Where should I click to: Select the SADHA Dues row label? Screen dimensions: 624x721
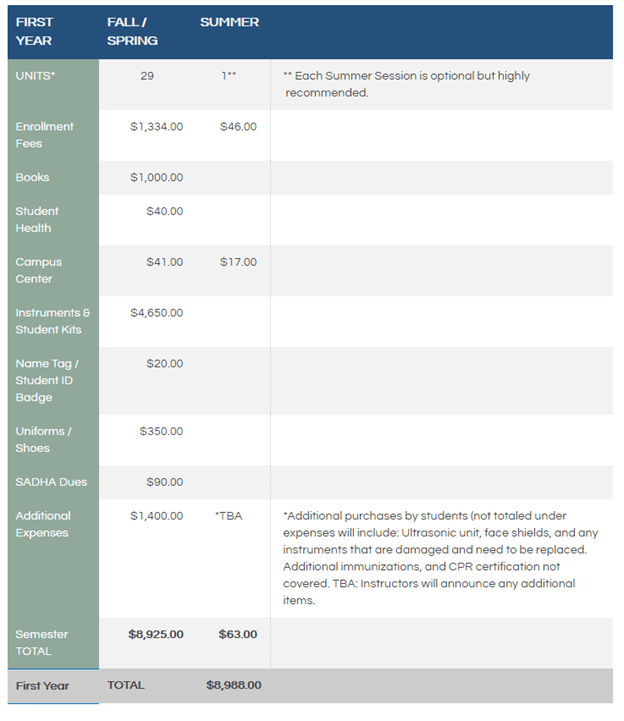point(51,482)
